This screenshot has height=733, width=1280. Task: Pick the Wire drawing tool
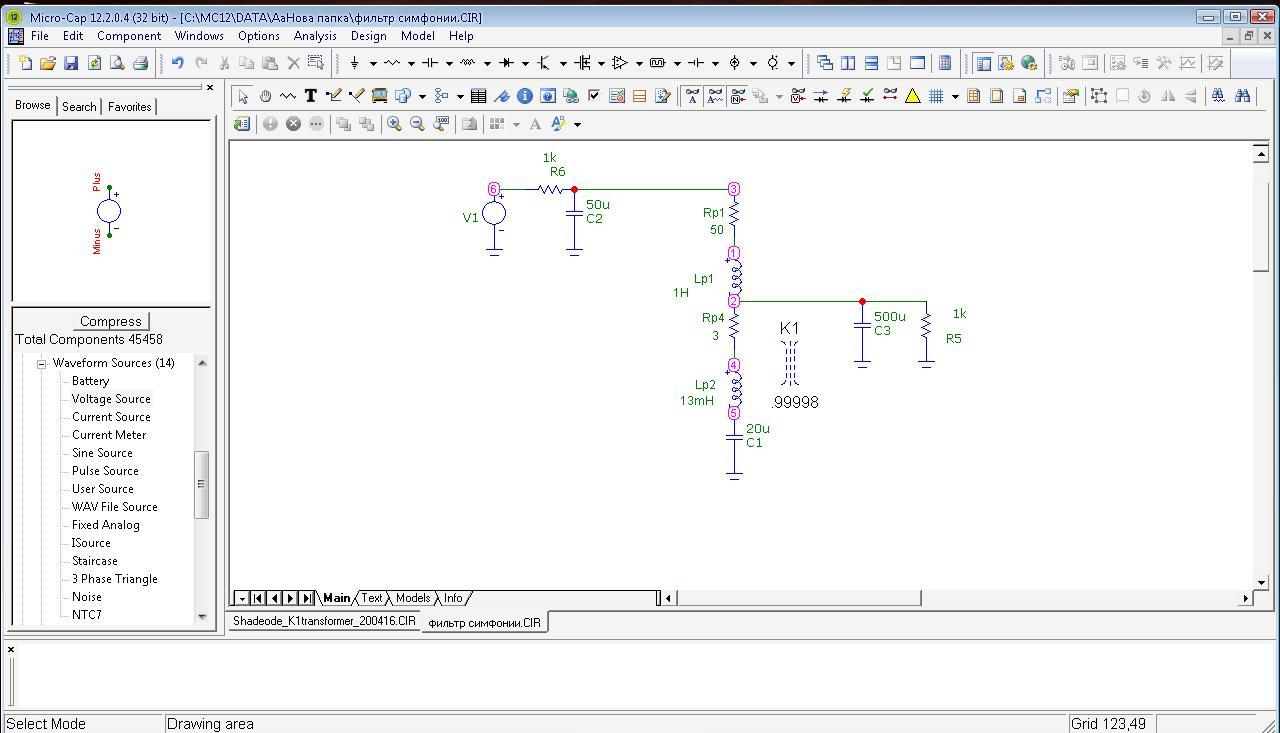click(x=334, y=96)
